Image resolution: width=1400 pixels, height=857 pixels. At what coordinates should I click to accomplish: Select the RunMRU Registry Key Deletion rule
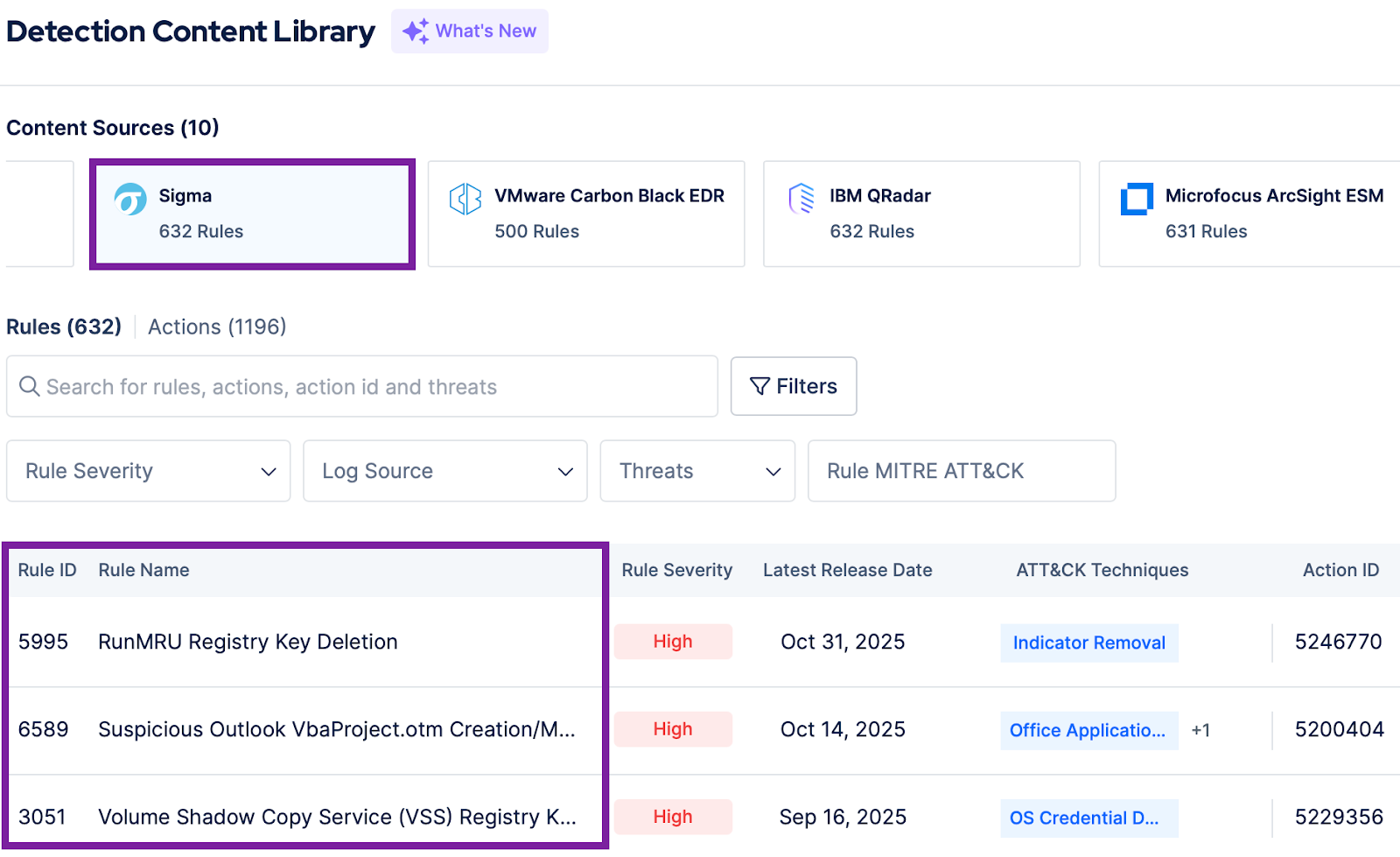248,642
